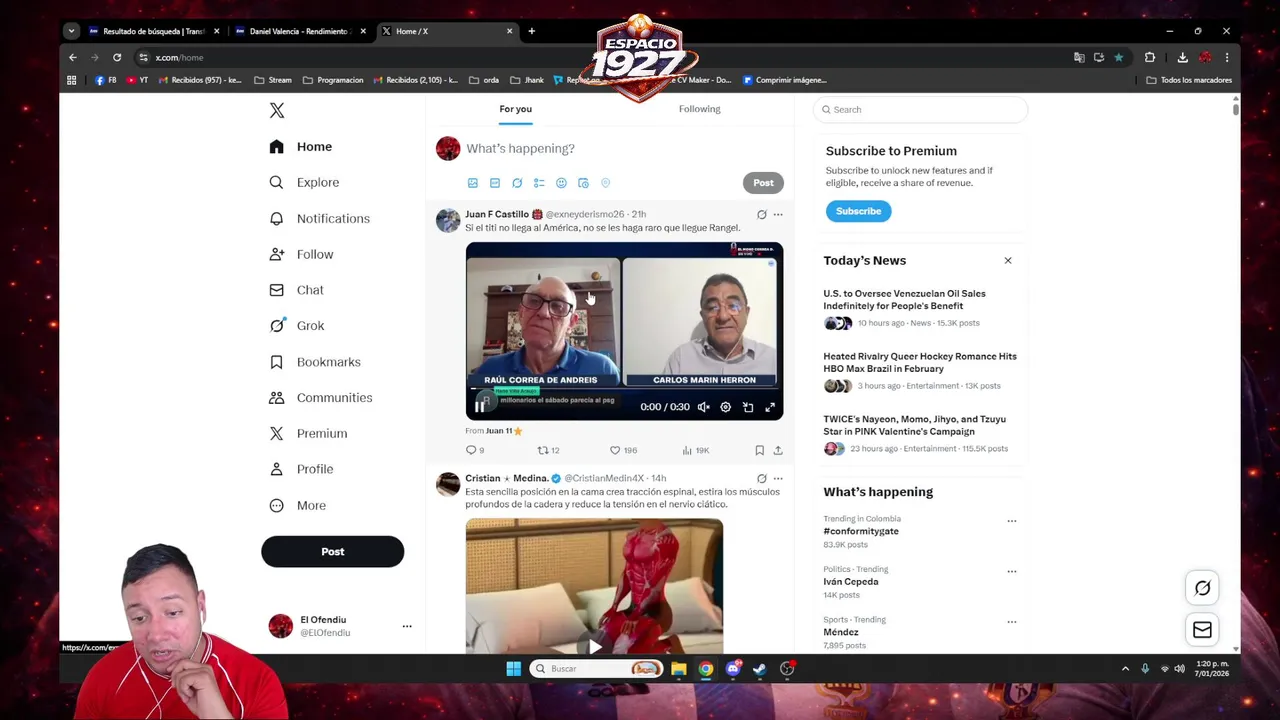This screenshot has height=720, width=1280.
Task: Pause the video in Juan's post
Action: (480, 406)
